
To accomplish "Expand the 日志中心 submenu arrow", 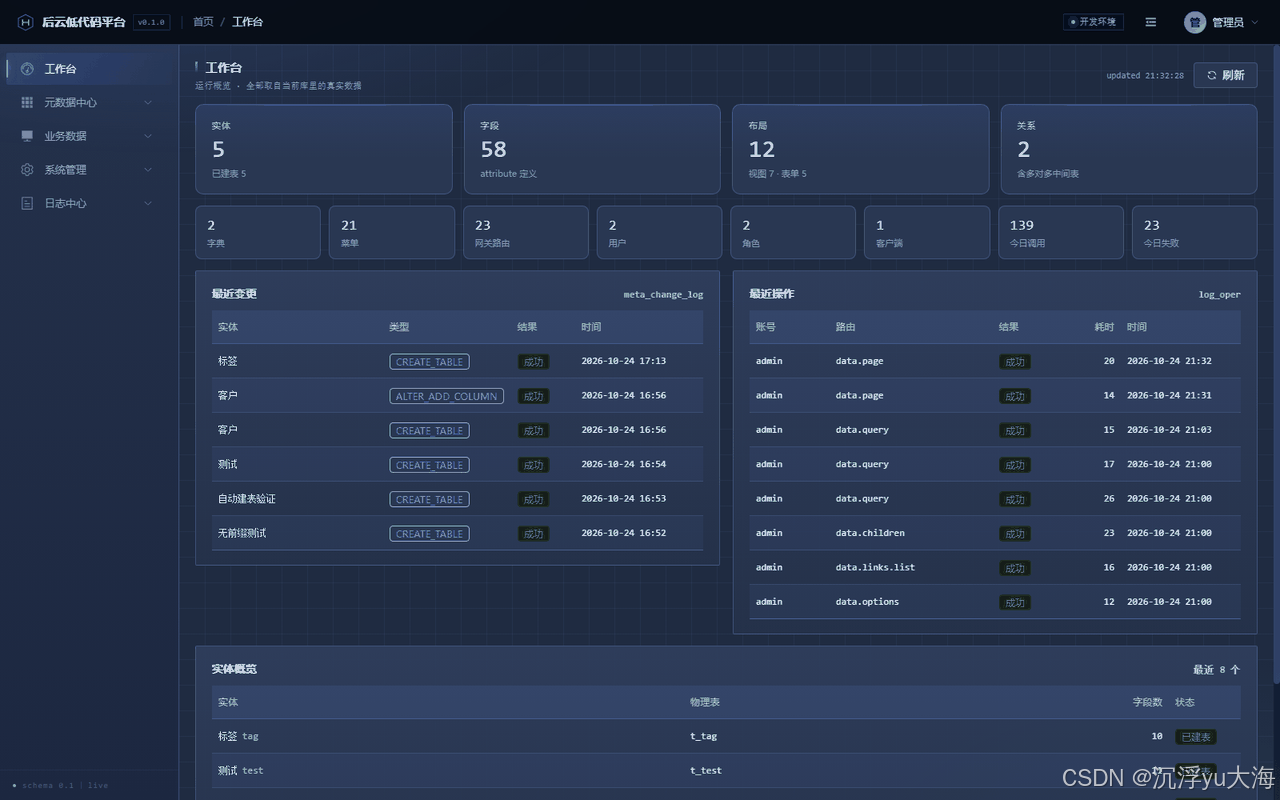I will click(148, 203).
